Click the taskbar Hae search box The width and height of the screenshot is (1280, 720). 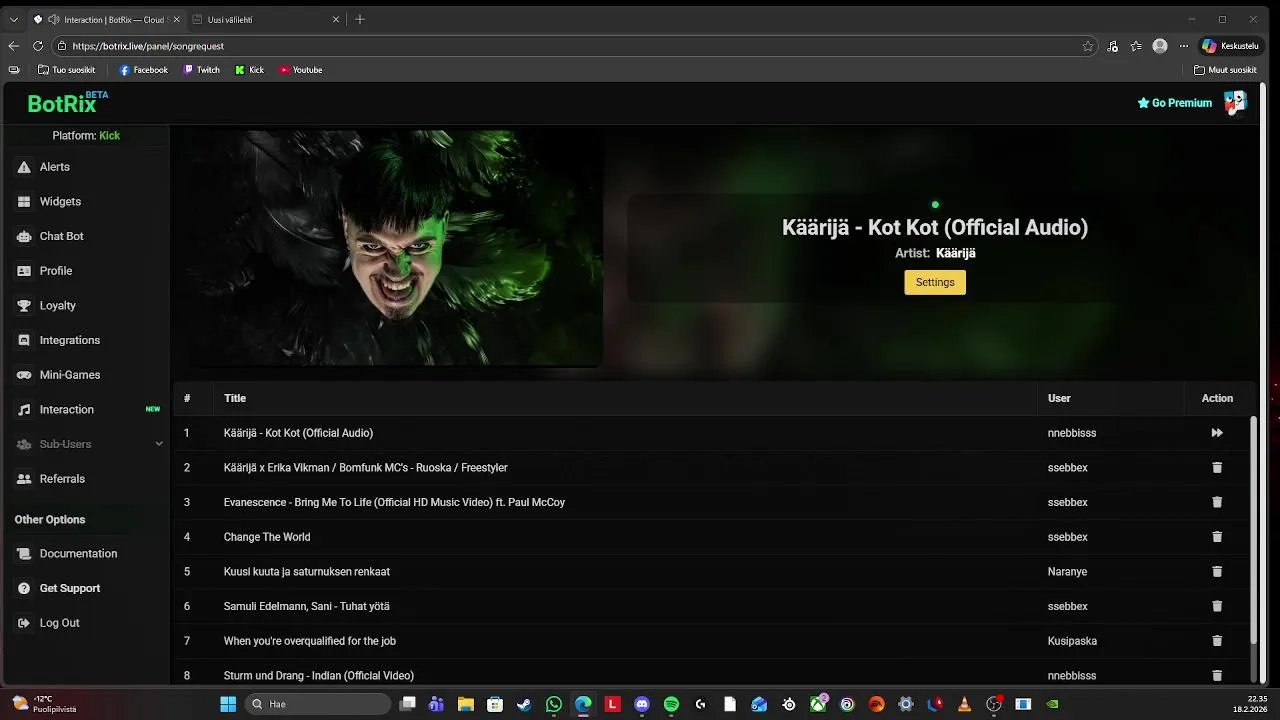coord(317,704)
